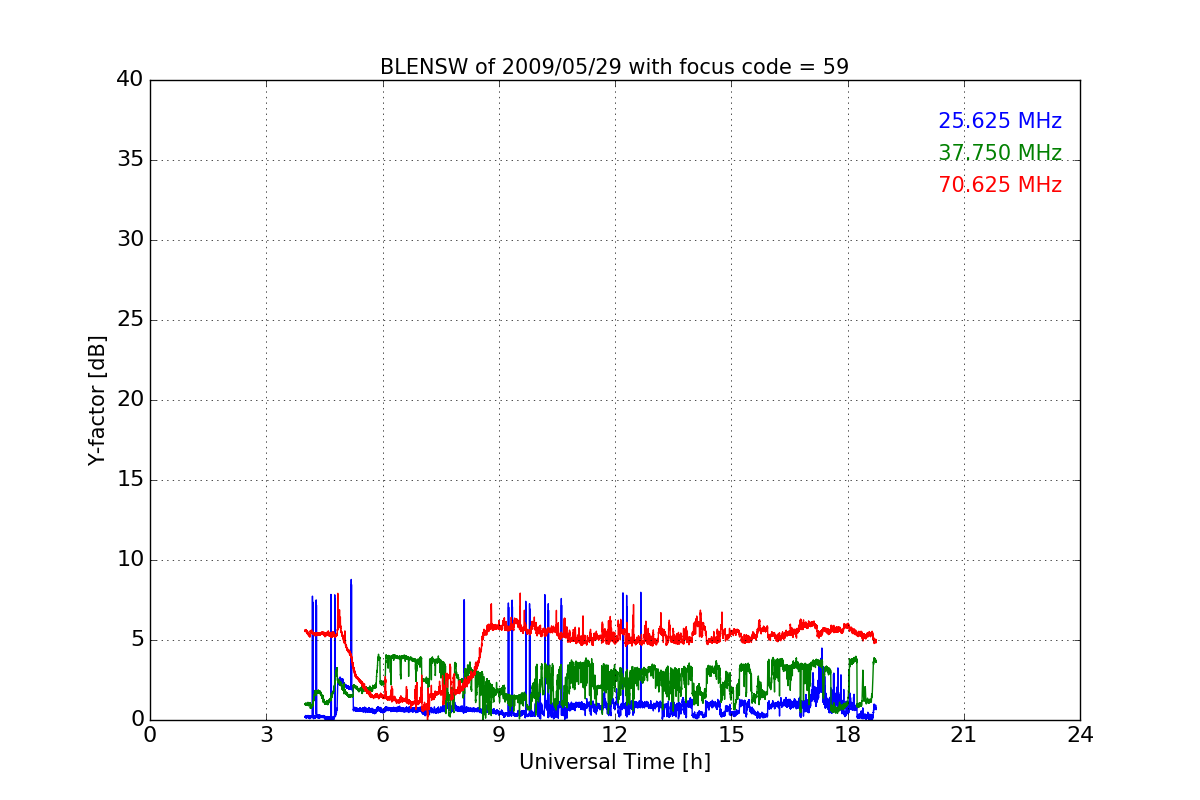This screenshot has height=800, width=1200.
Task: Click the y-axis tick label '35'
Action: click(x=130, y=160)
